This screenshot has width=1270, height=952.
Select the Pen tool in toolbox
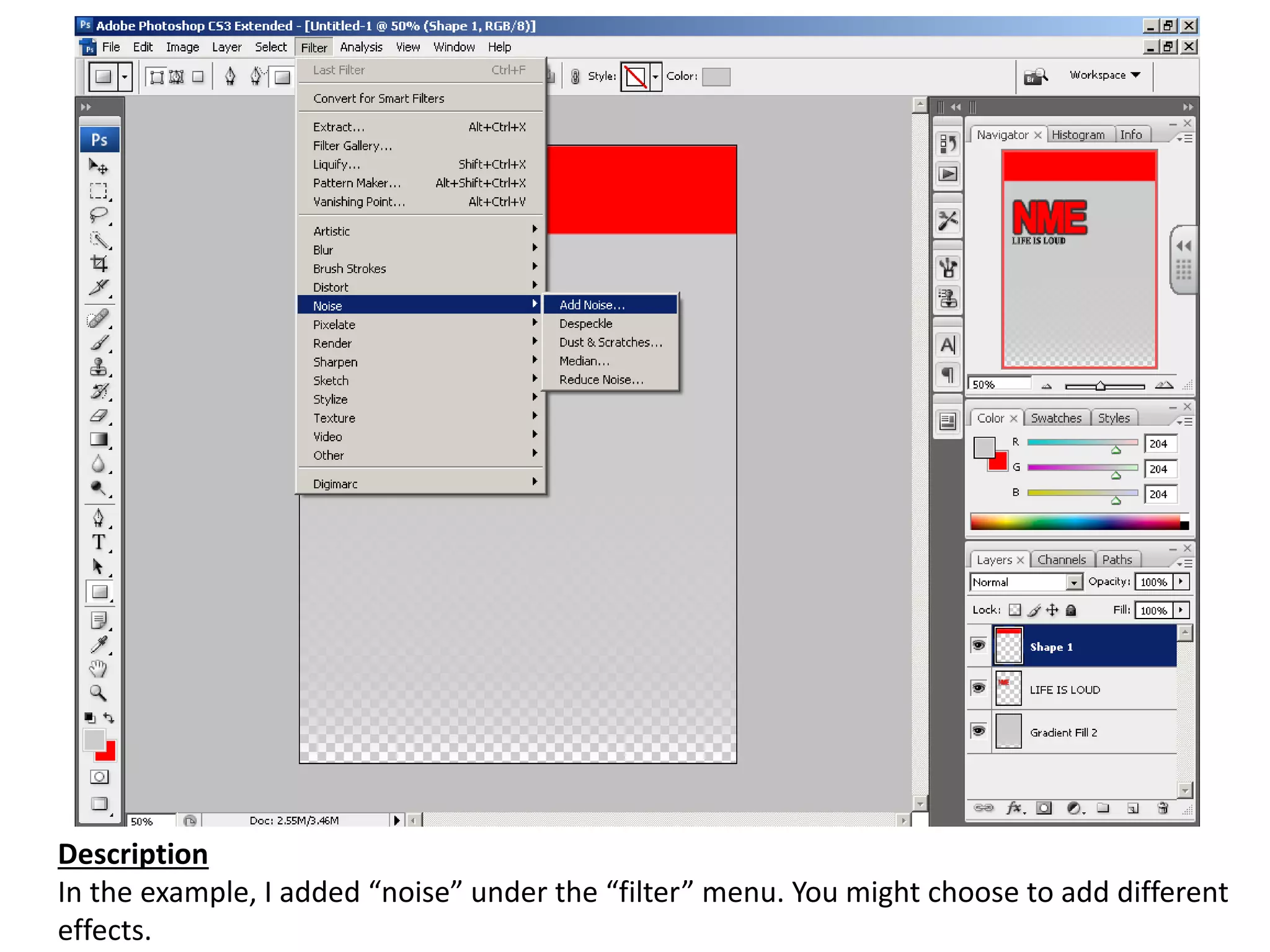pos(98,518)
